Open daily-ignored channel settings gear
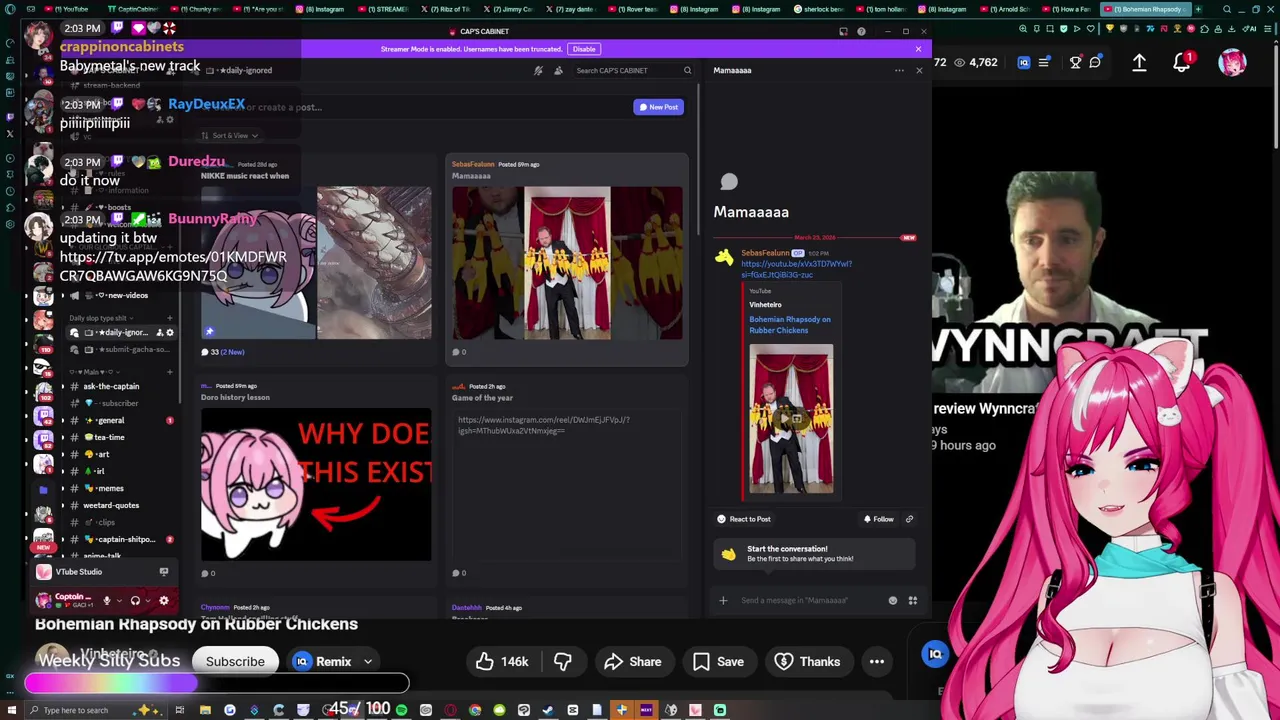The image size is (1280, 720). coord(169,333)
